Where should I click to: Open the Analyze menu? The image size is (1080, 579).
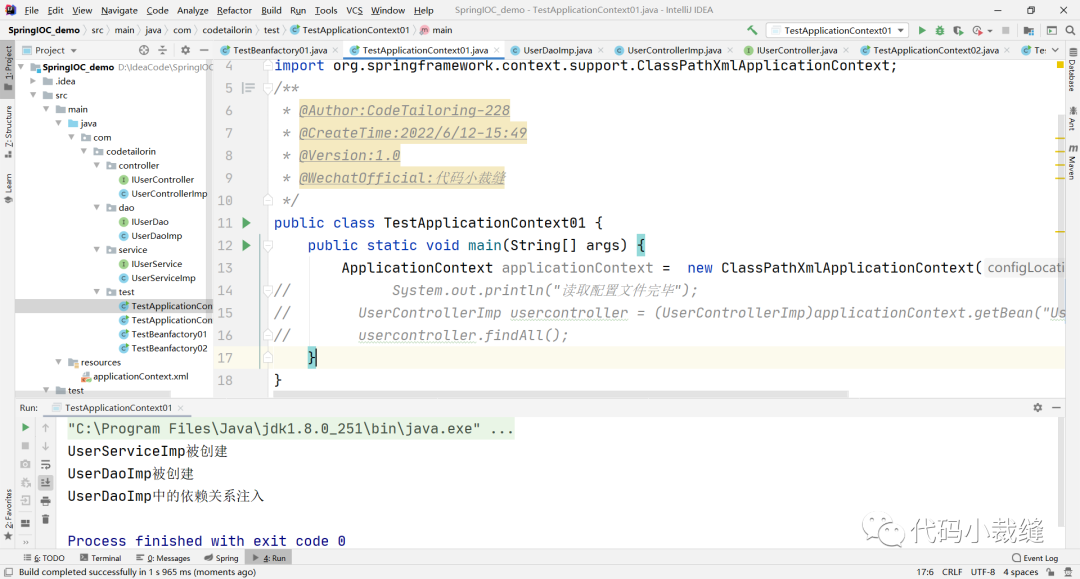[x=192, y=10]
